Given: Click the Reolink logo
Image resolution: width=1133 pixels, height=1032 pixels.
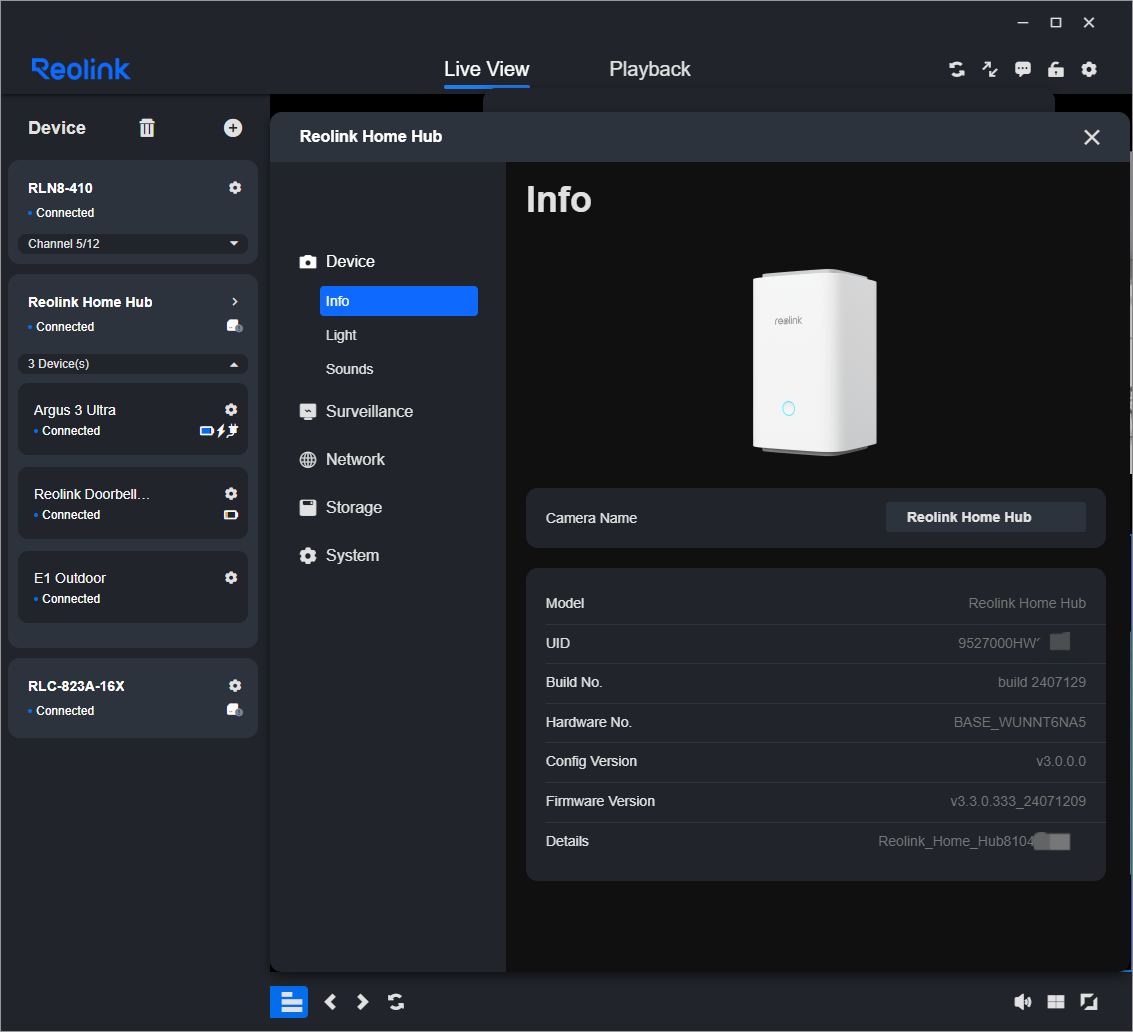Looking at the screenshot, I should 81,69.
